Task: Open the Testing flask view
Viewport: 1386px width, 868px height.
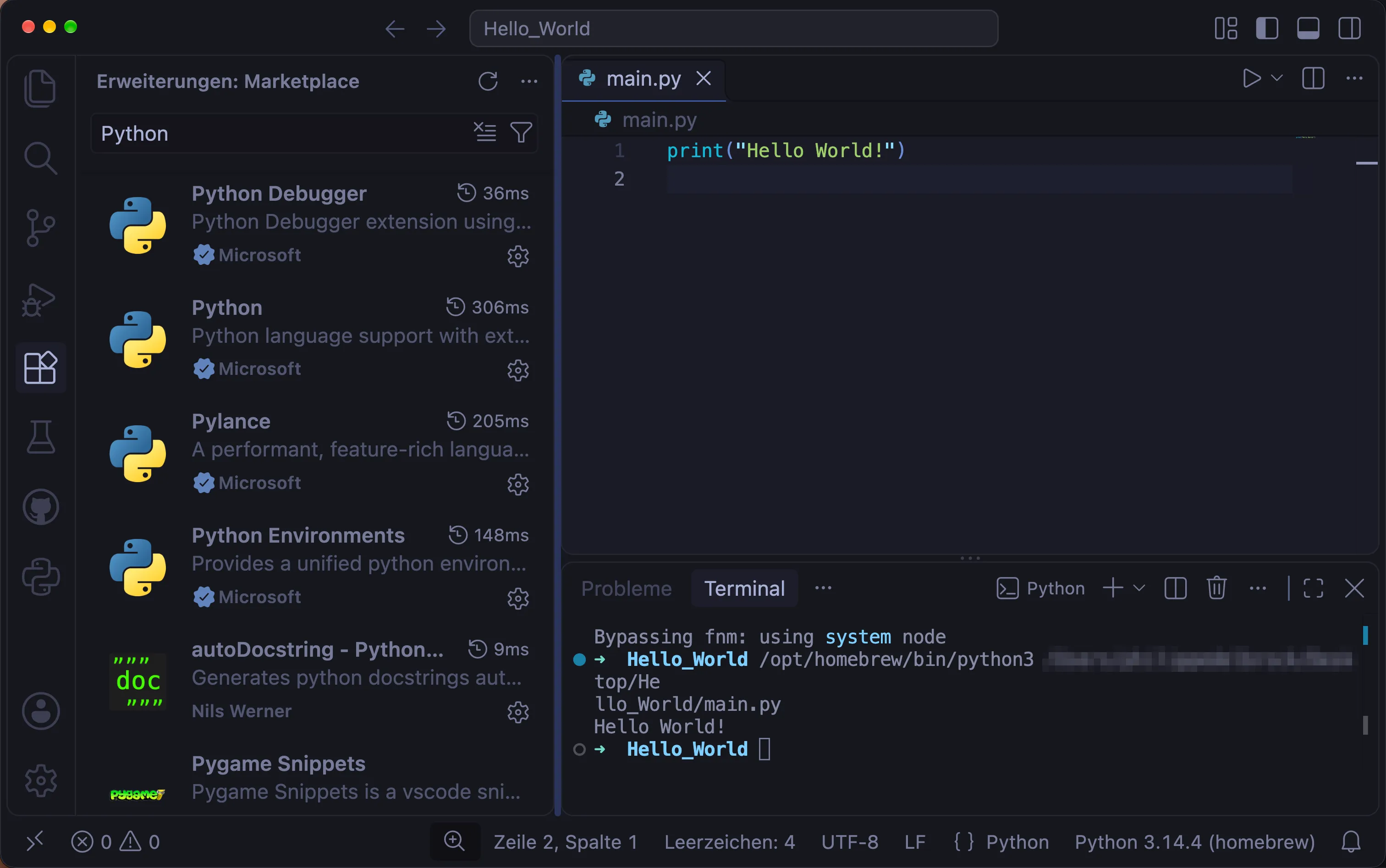Action: (41, 437)
